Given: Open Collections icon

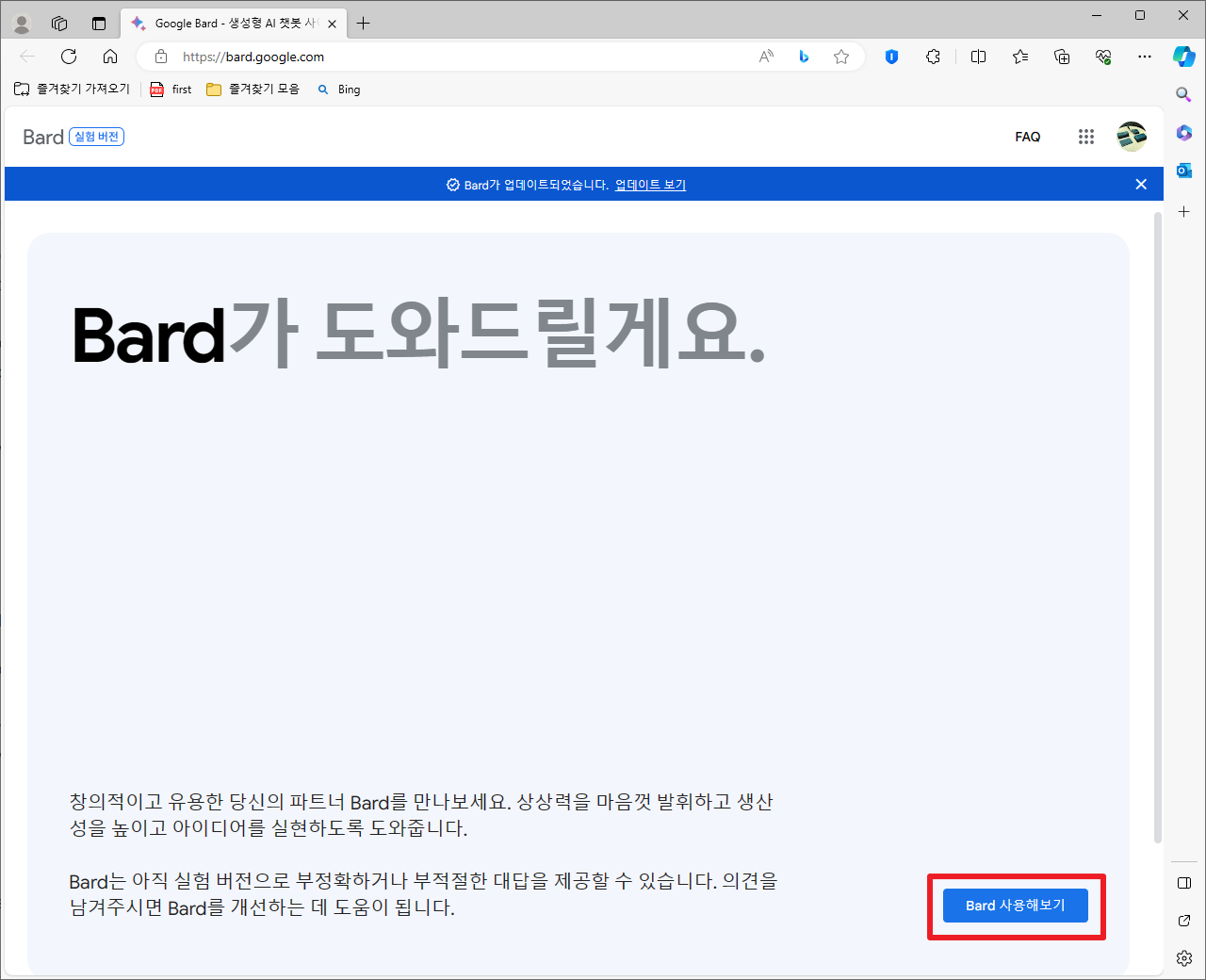Looking at the screenshot, I should [1062, 57].
